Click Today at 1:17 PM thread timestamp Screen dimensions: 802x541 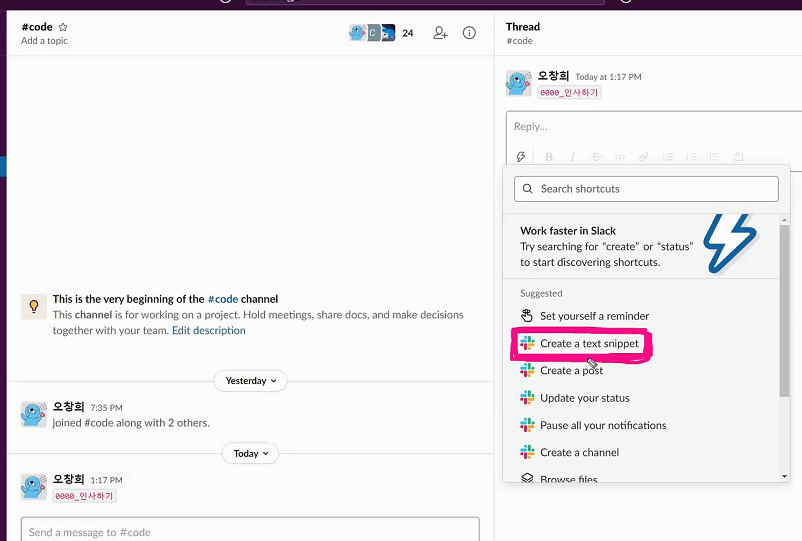608,77
